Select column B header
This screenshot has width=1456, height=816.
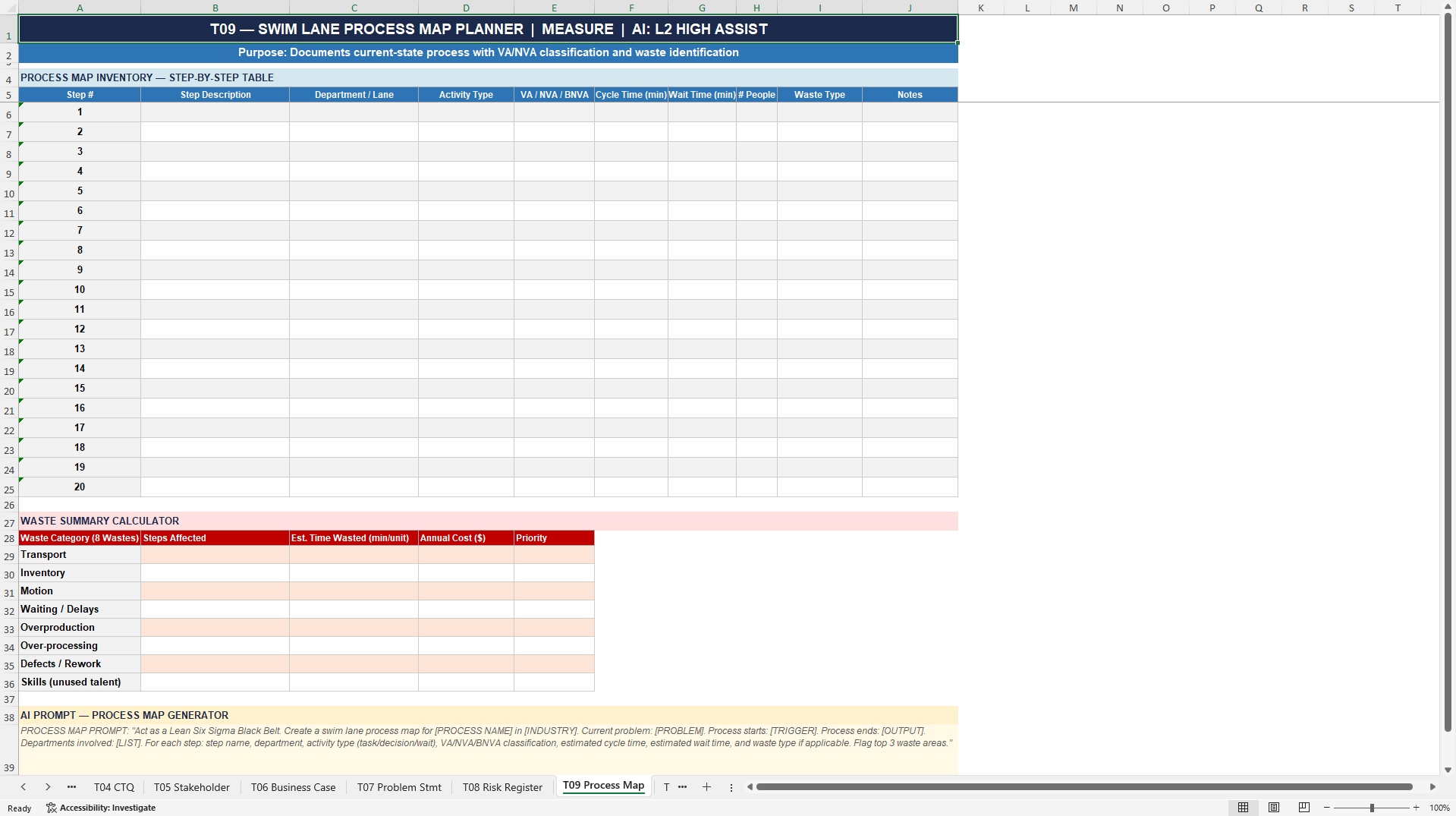point(215,8)
